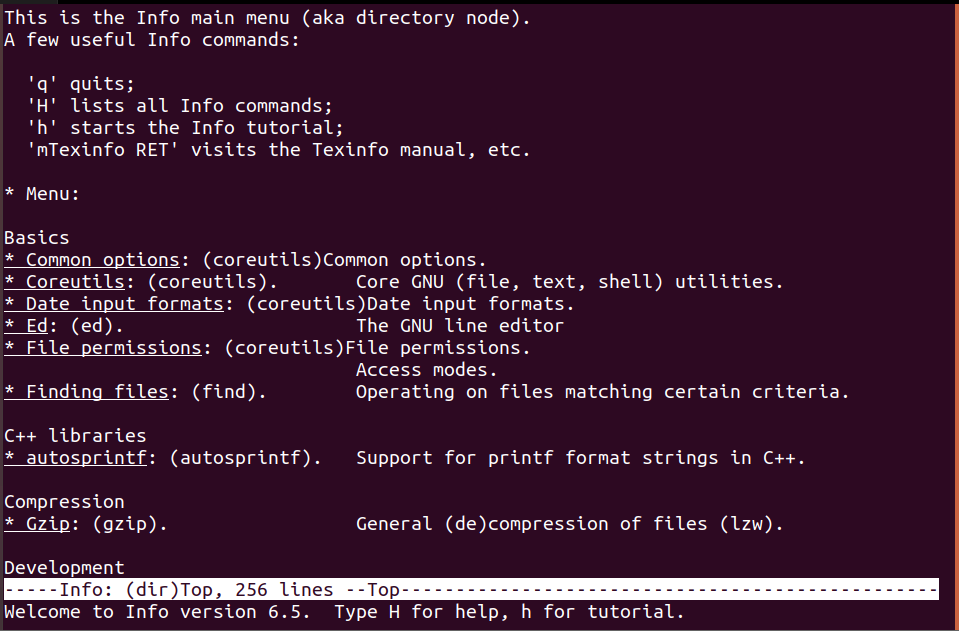959x631 pixels.
Task: Follow the Gzip menu link
Action: pyautogui.click(x=37, y=524)
